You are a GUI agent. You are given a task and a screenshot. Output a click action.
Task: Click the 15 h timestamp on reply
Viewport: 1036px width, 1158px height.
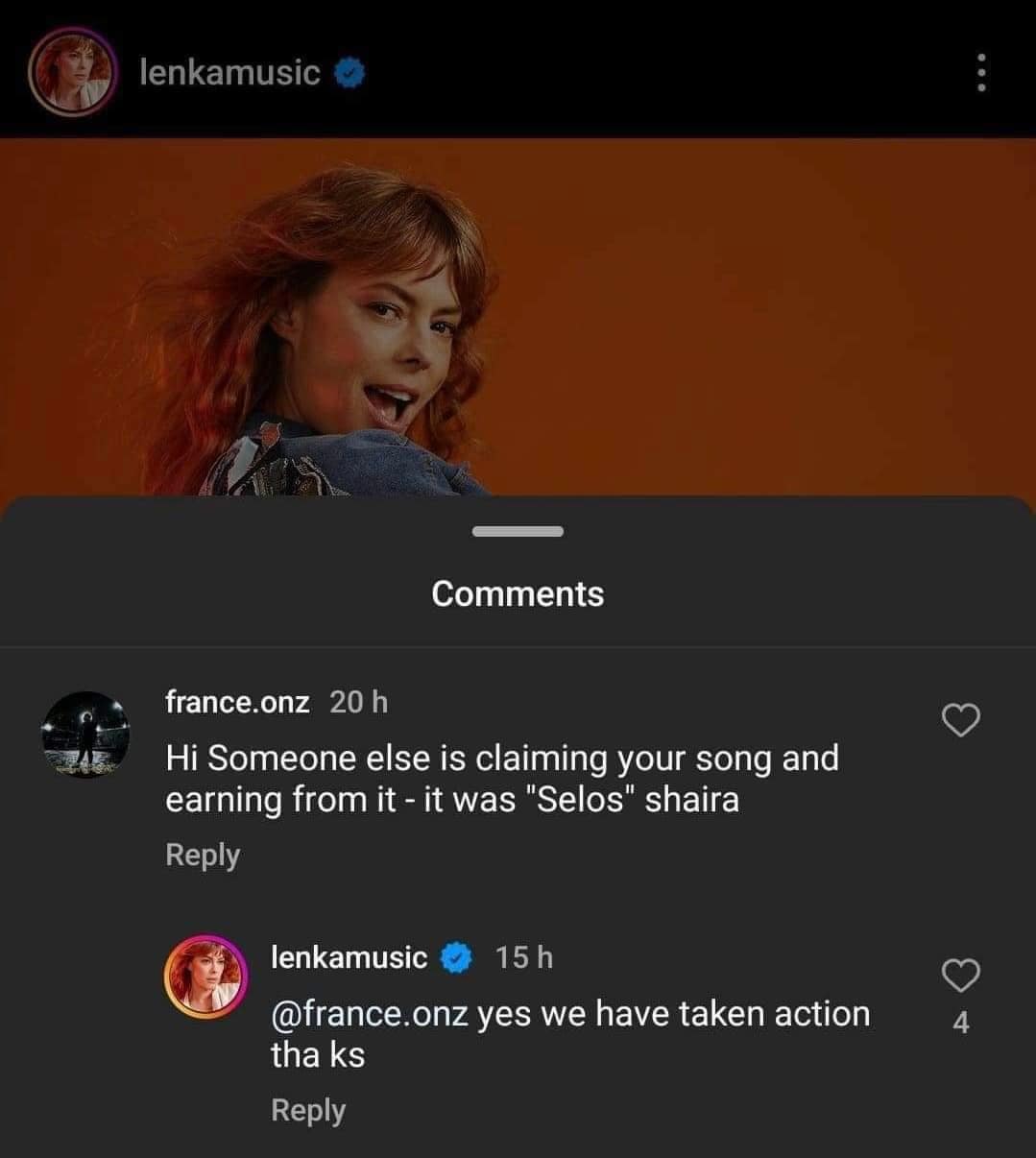point(524,957)
